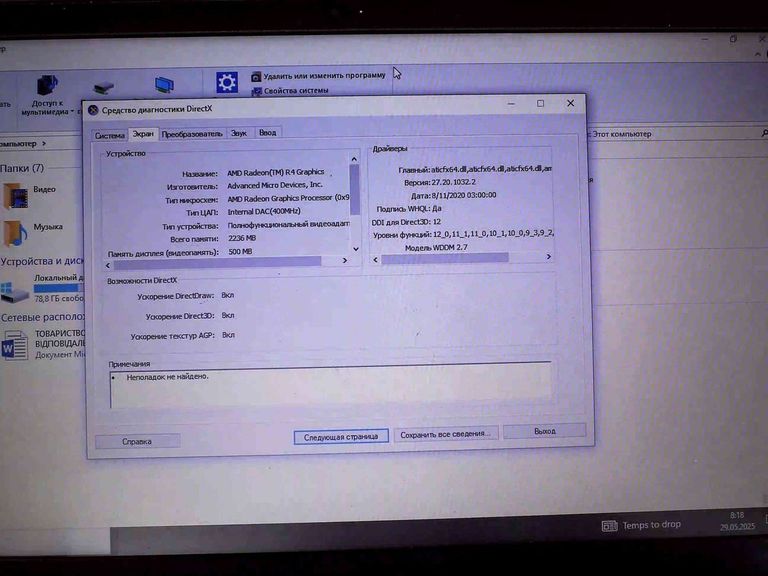Viewport: 768px width, 576px height.
Task: Click Сохранить все сведения button
Action: pyautogui.click(x=445, y=434)
